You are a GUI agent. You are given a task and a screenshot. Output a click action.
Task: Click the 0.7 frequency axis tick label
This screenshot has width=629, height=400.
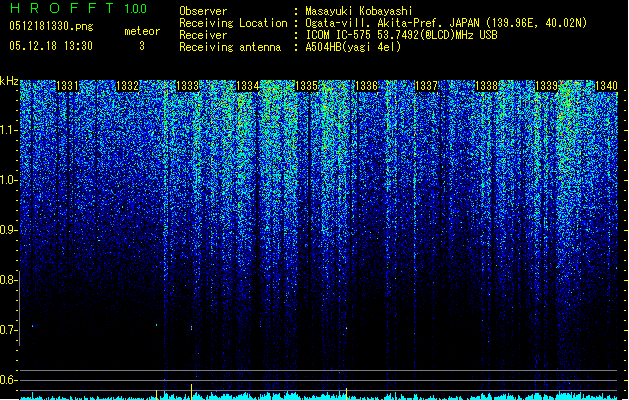[9, 330]
